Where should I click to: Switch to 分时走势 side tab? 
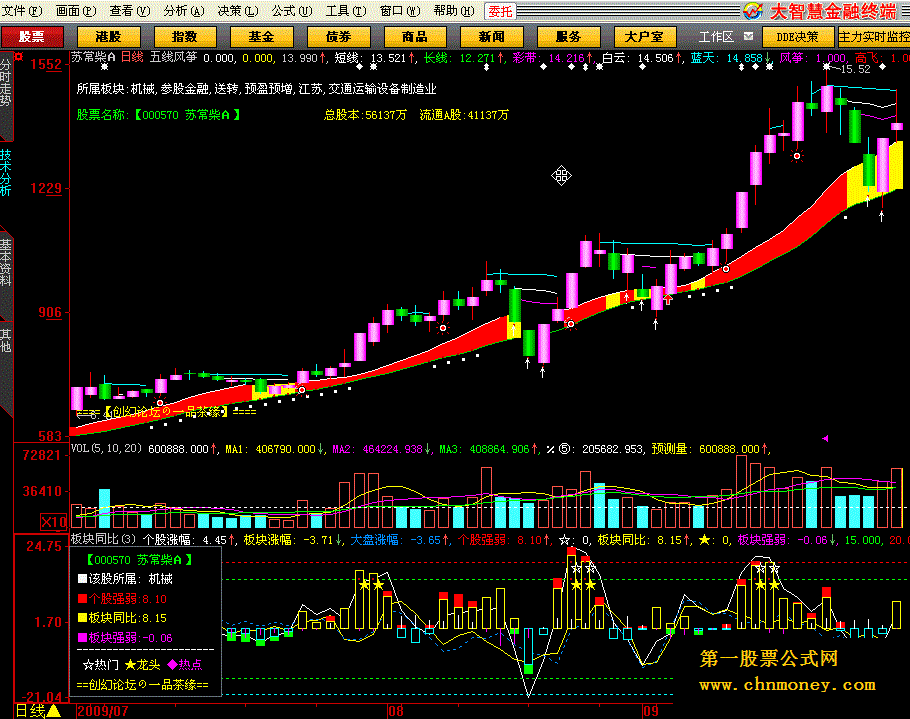pyautogui.click(x=6, y=82)
